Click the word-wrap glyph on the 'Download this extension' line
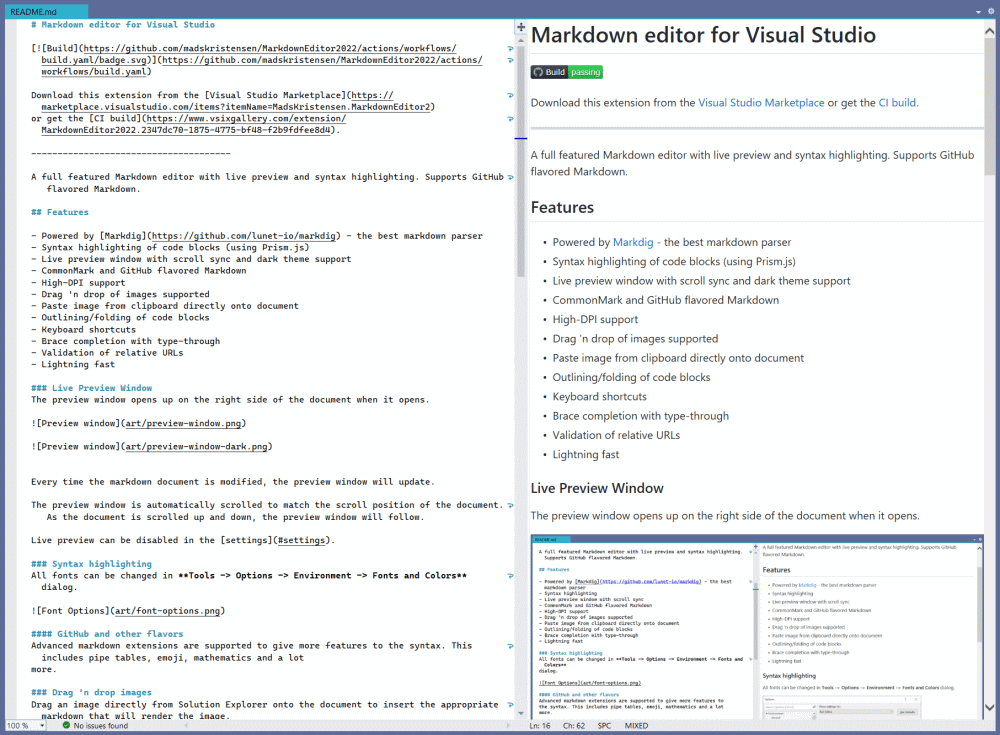The image size is (1000, 735). [510, 96]
